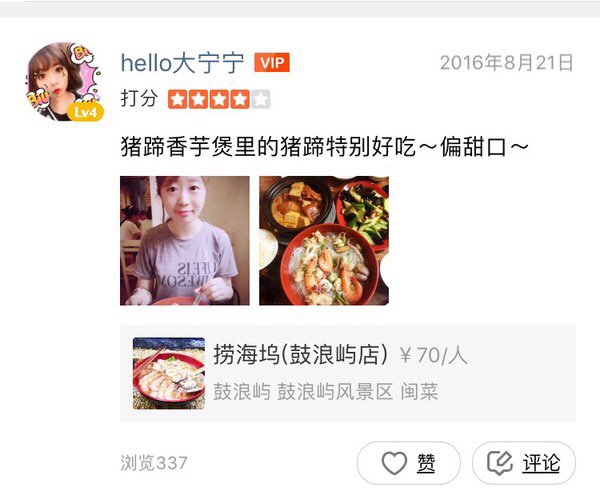The width and height of the screenshot is (600, 503).
Task: Click the 赞 like button
Action: 409,463
